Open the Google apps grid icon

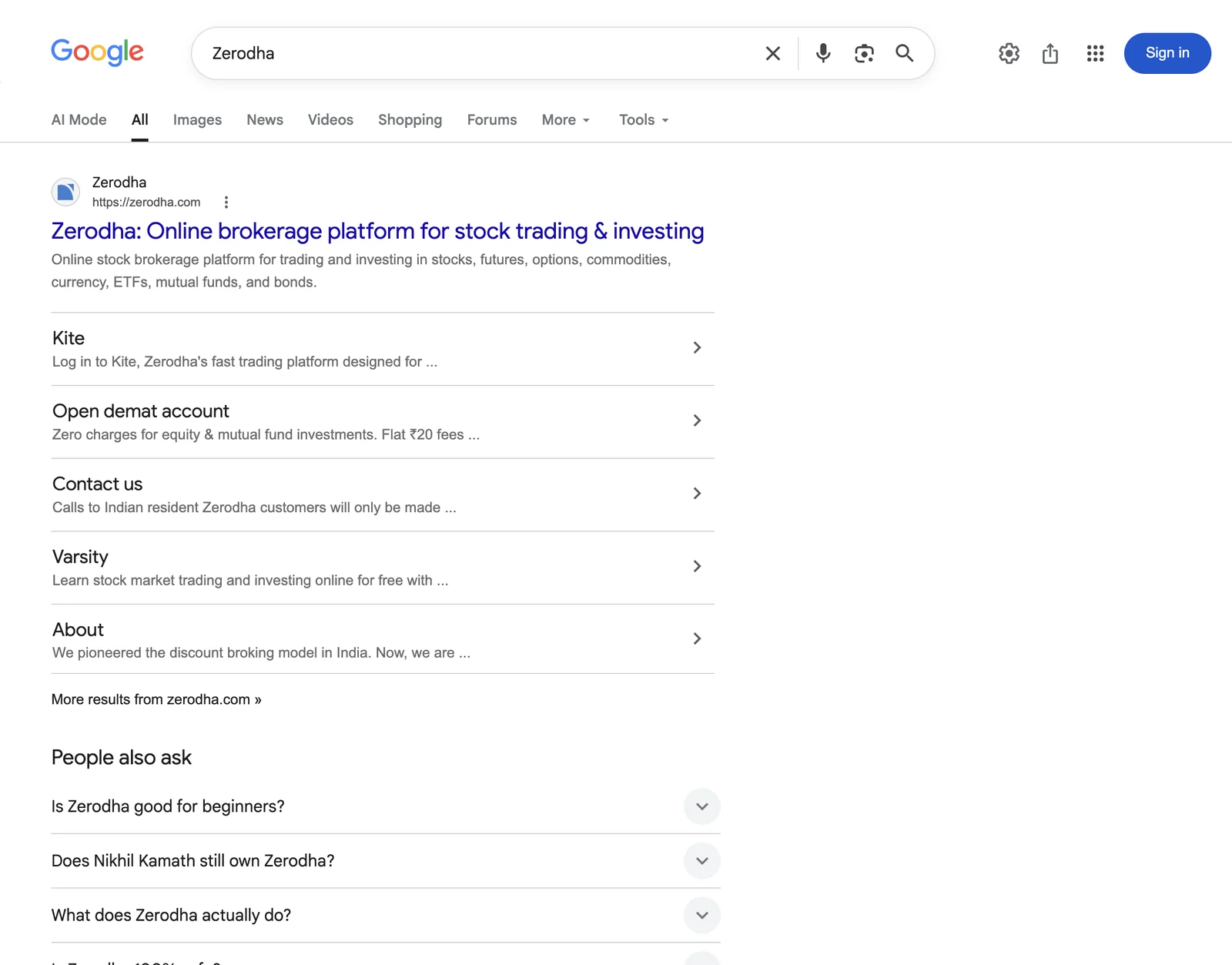1095,53
